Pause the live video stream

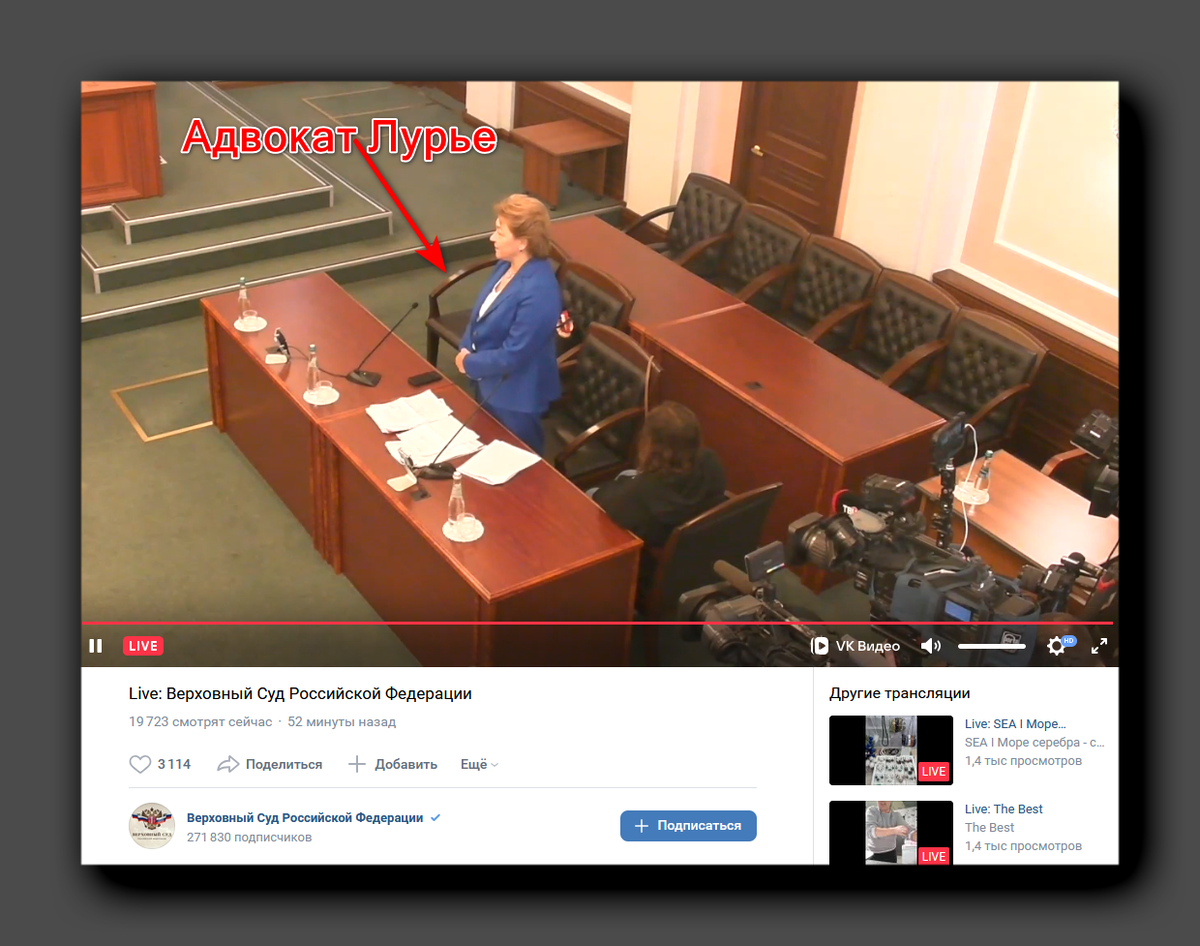click(96, 646)
